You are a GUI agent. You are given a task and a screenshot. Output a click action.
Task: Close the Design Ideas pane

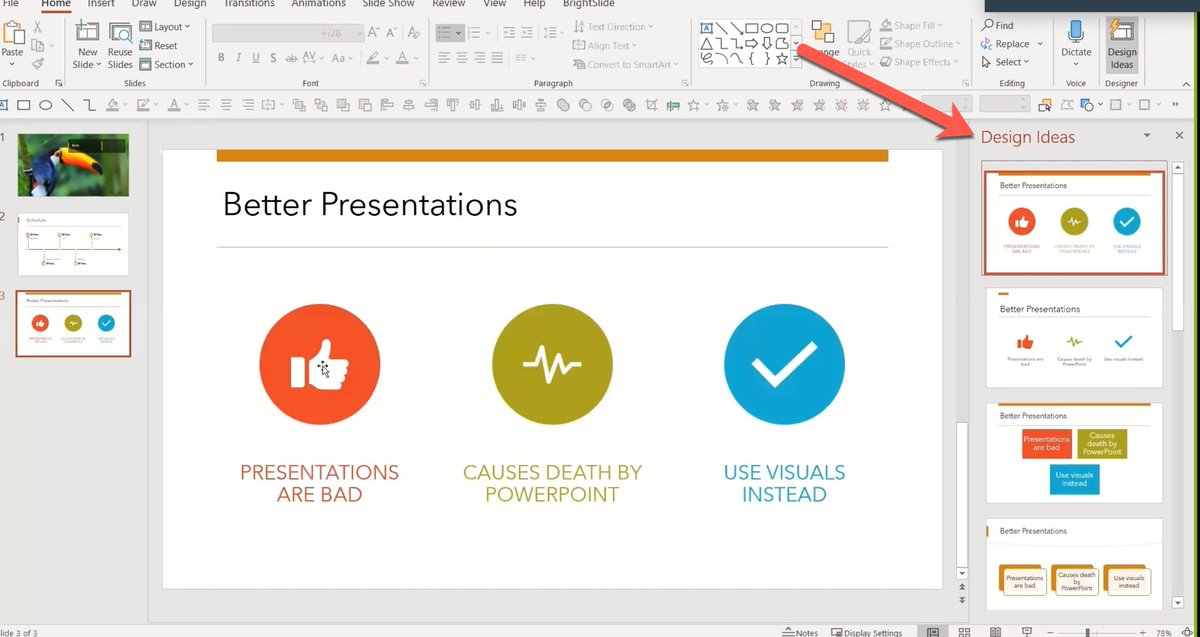click(x=1179, y=136)
